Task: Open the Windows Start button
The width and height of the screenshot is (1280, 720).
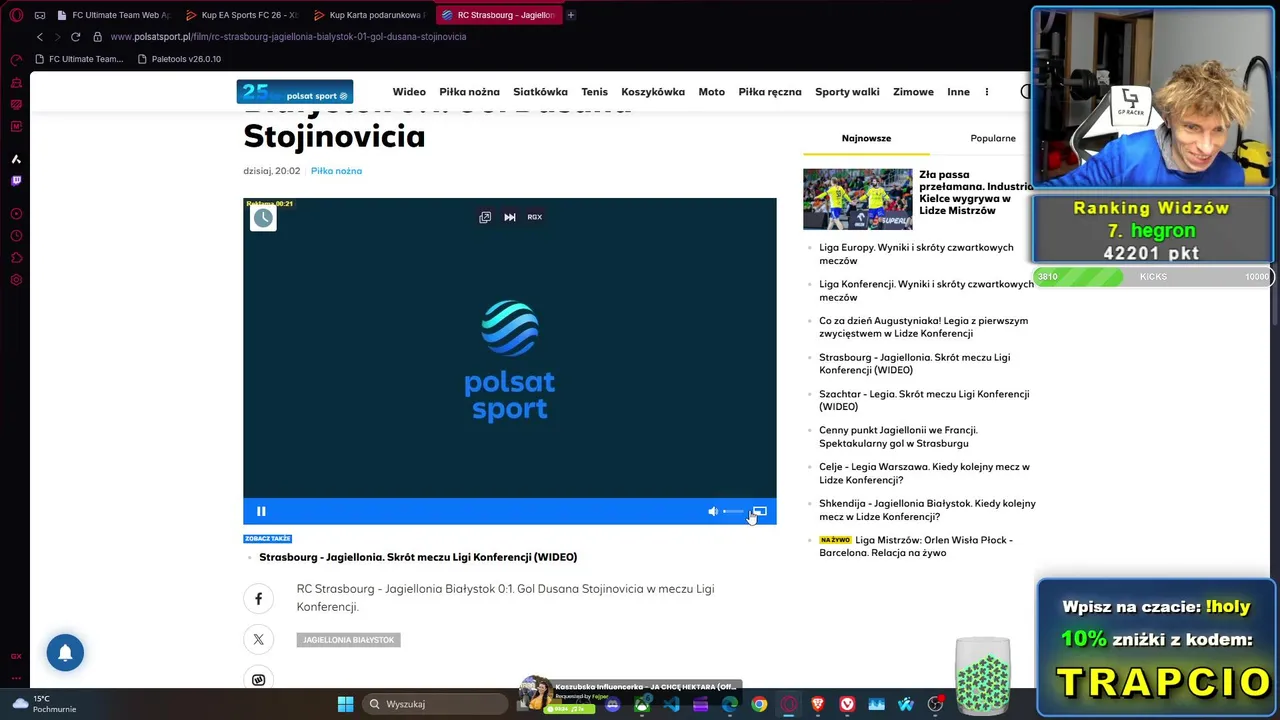Action: pos(345,704)
